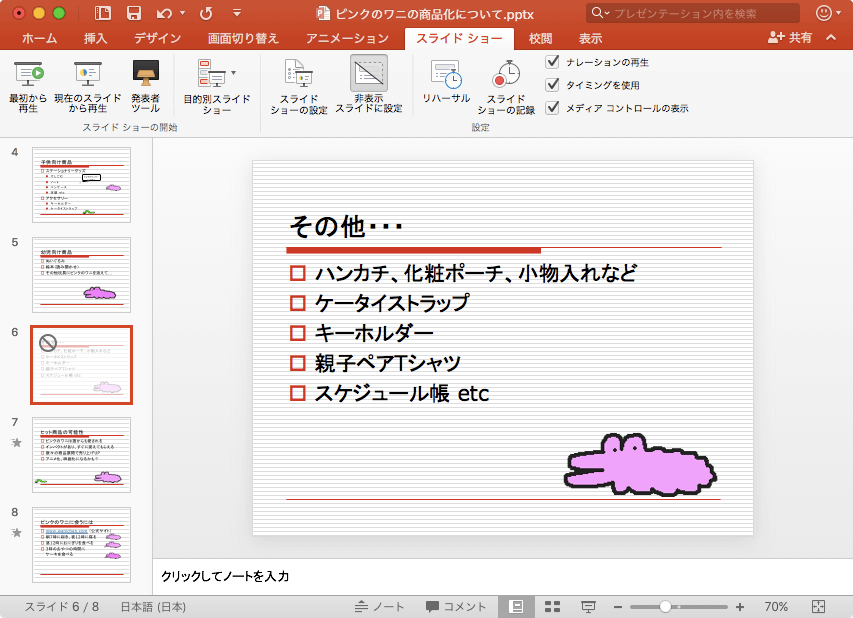Click the animation star beside slide 7
853x618 pixels.
coord(16,442)
